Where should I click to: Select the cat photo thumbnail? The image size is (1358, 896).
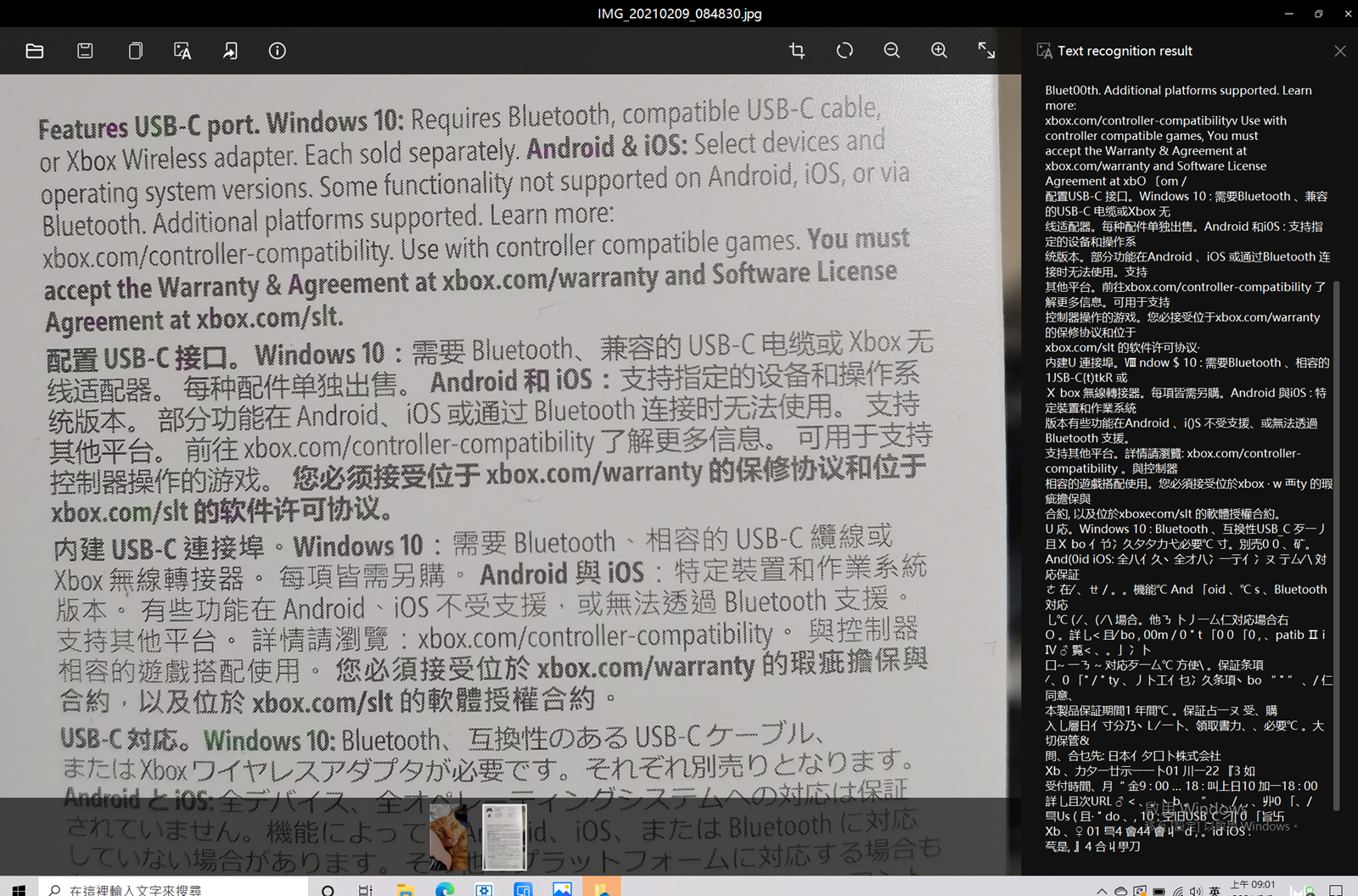point(448,837)
